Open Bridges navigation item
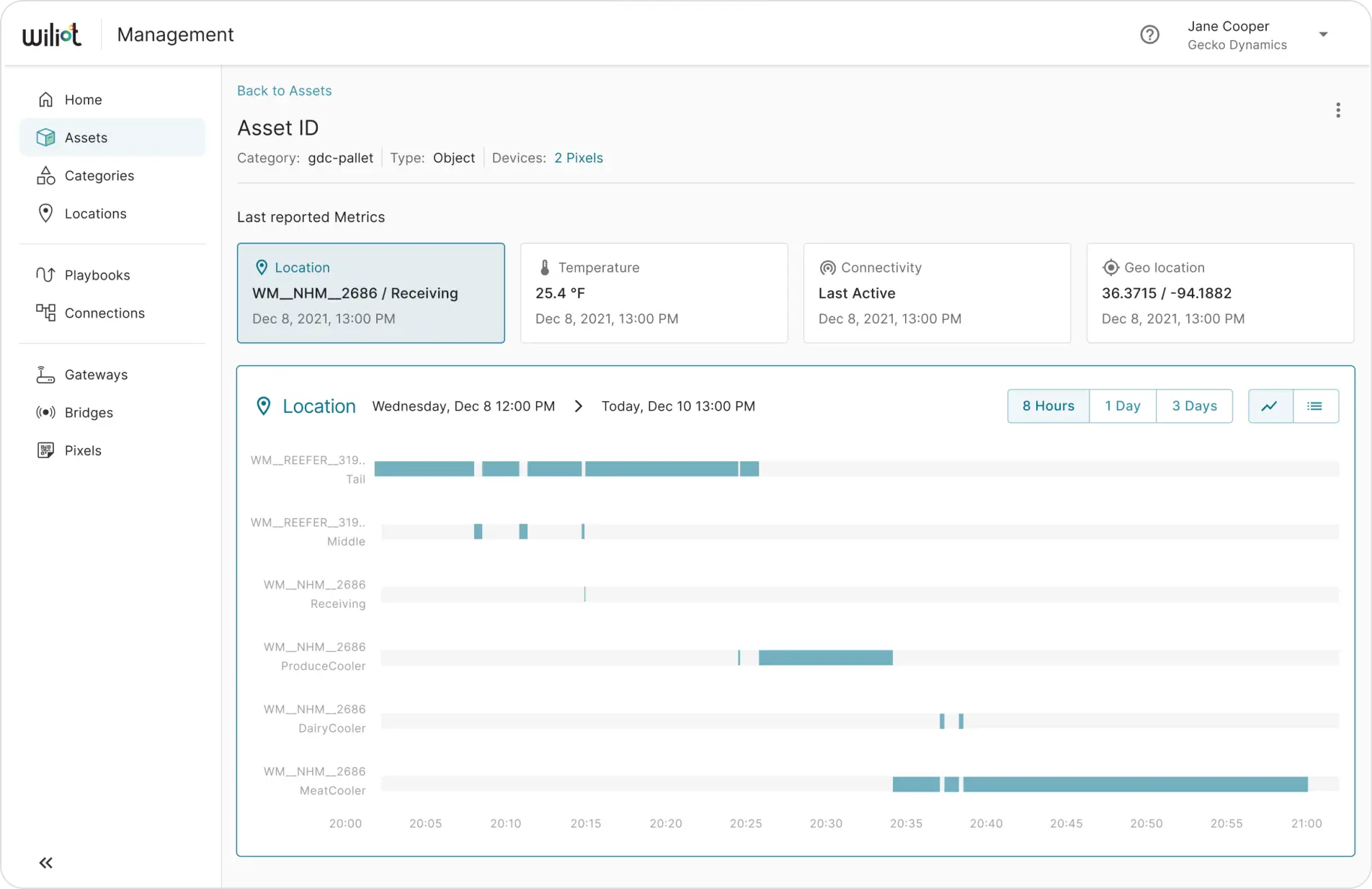 pyautogui.click(x=112, y=412)
